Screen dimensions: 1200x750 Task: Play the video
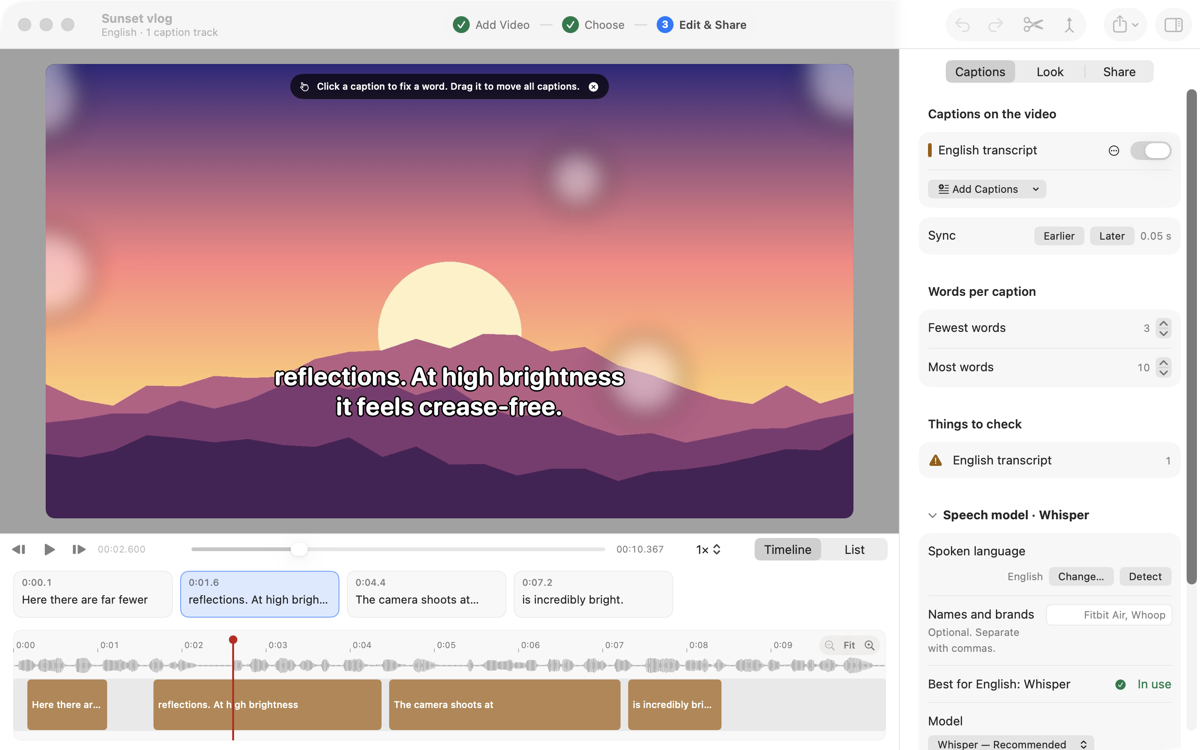pos(49,549)
